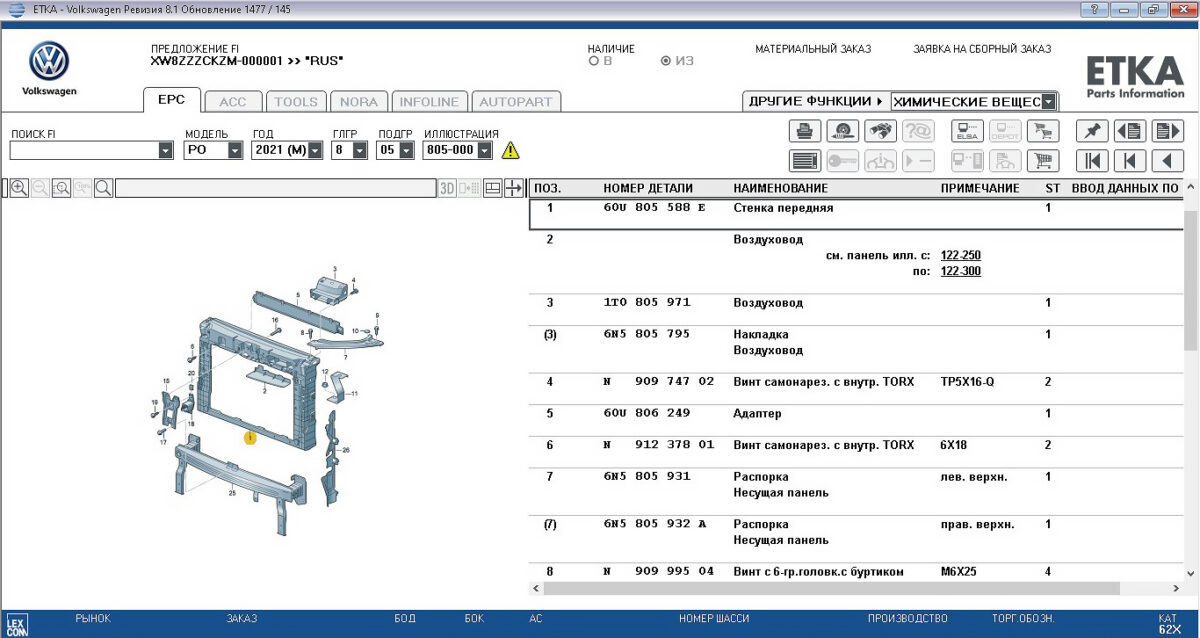Viewport: 1200px width, 638px height.
Task: Click the pushpin icon
Action: pos(1092,131)
